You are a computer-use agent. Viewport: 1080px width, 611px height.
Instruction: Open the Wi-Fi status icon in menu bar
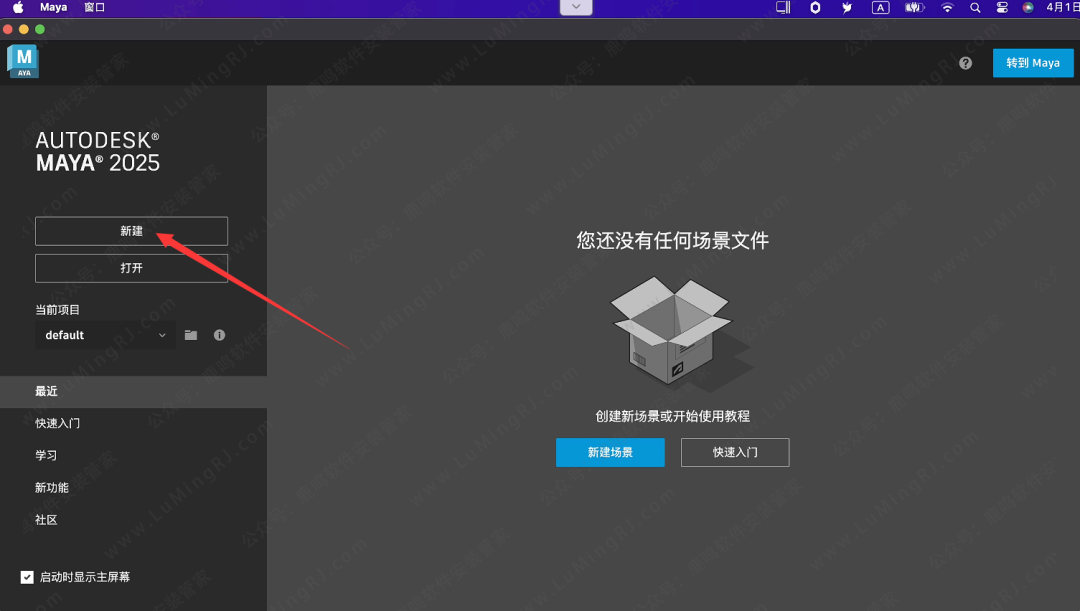[946, 7]
